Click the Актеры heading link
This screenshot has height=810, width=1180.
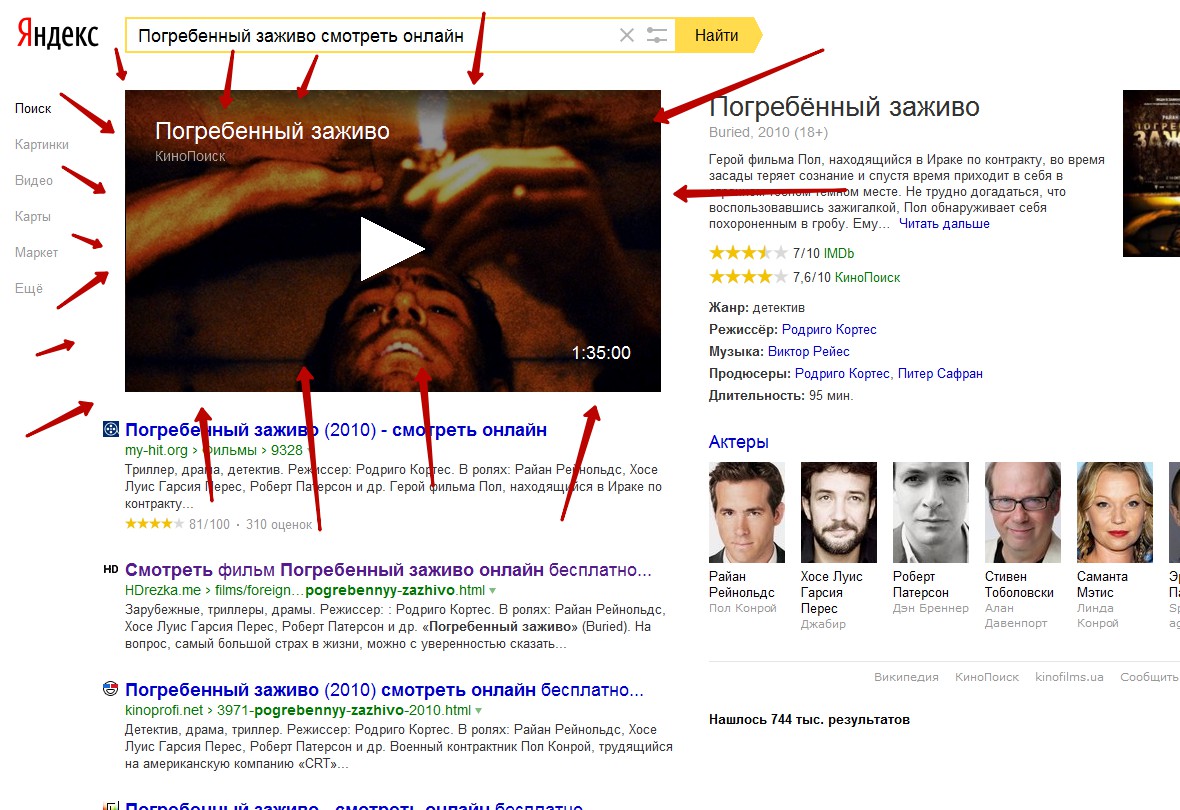pyautogui.click(x=738, y=443)
